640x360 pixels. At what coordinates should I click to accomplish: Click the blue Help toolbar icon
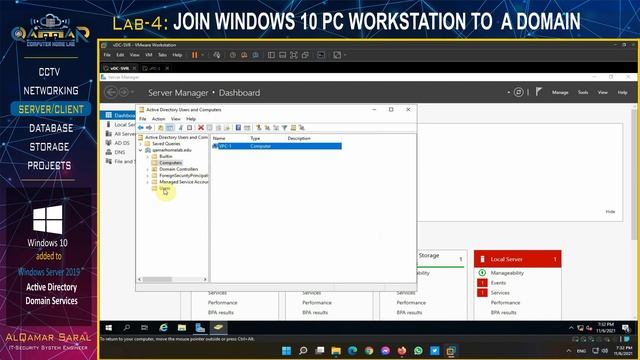(238, 128)
